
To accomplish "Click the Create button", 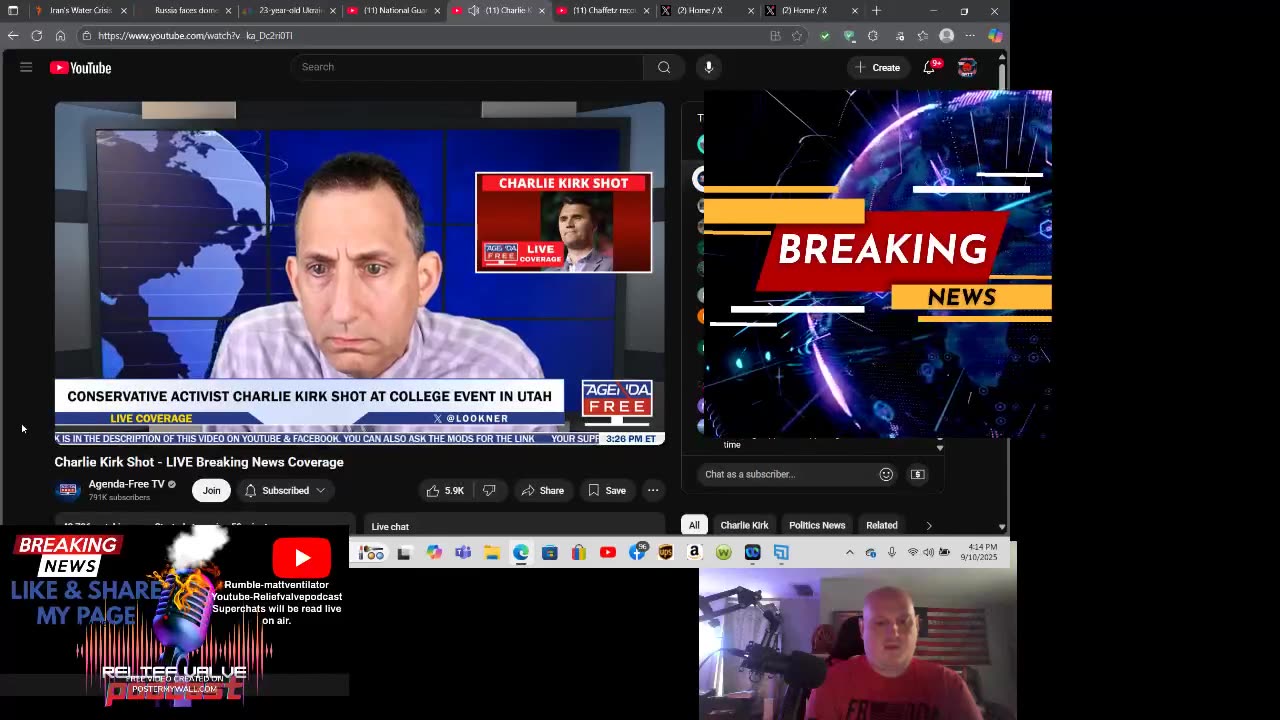I will [x=877, y=67].
